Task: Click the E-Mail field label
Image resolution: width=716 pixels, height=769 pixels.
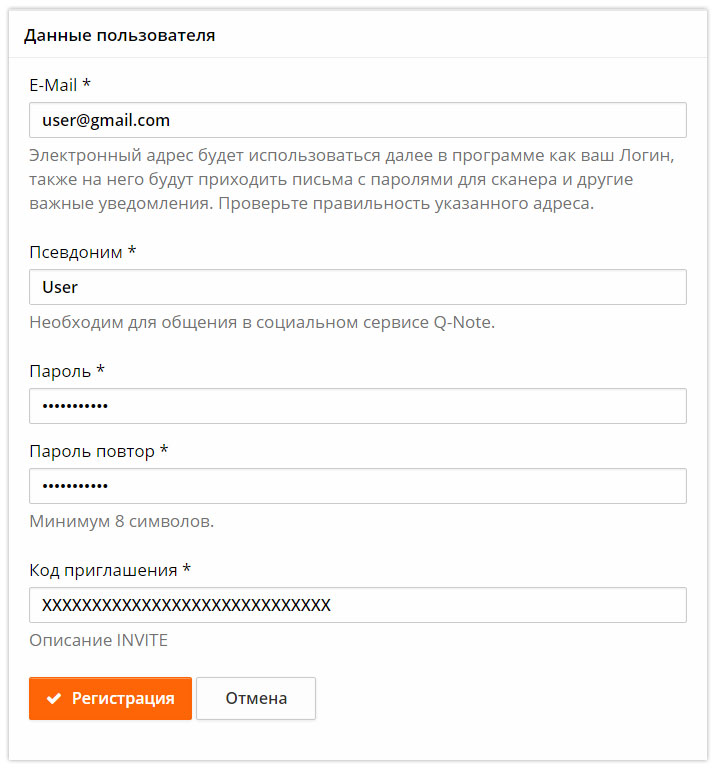Action: (54, 85)
